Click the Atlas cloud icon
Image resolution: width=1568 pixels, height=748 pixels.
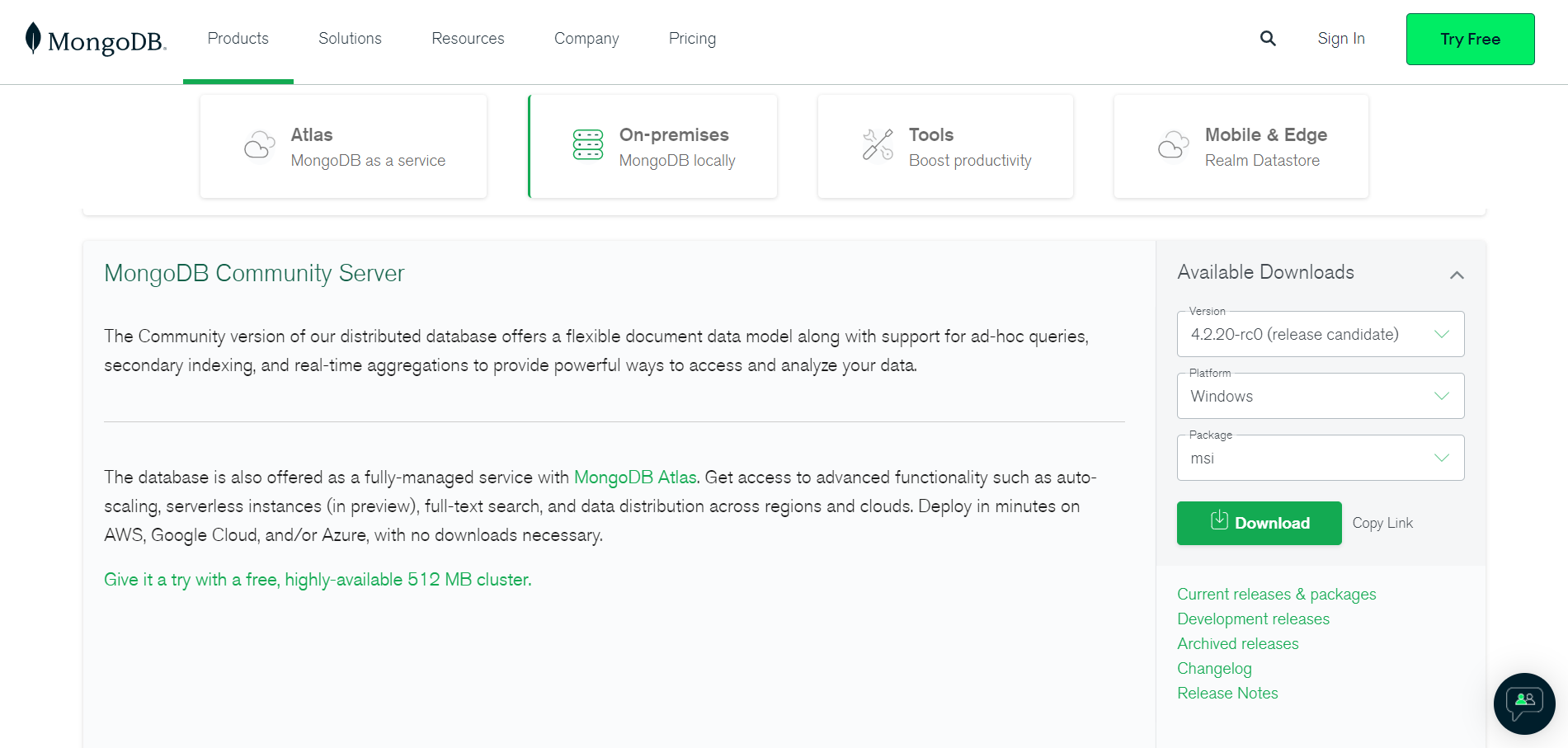pyautogui.click(x=260, y=145)
